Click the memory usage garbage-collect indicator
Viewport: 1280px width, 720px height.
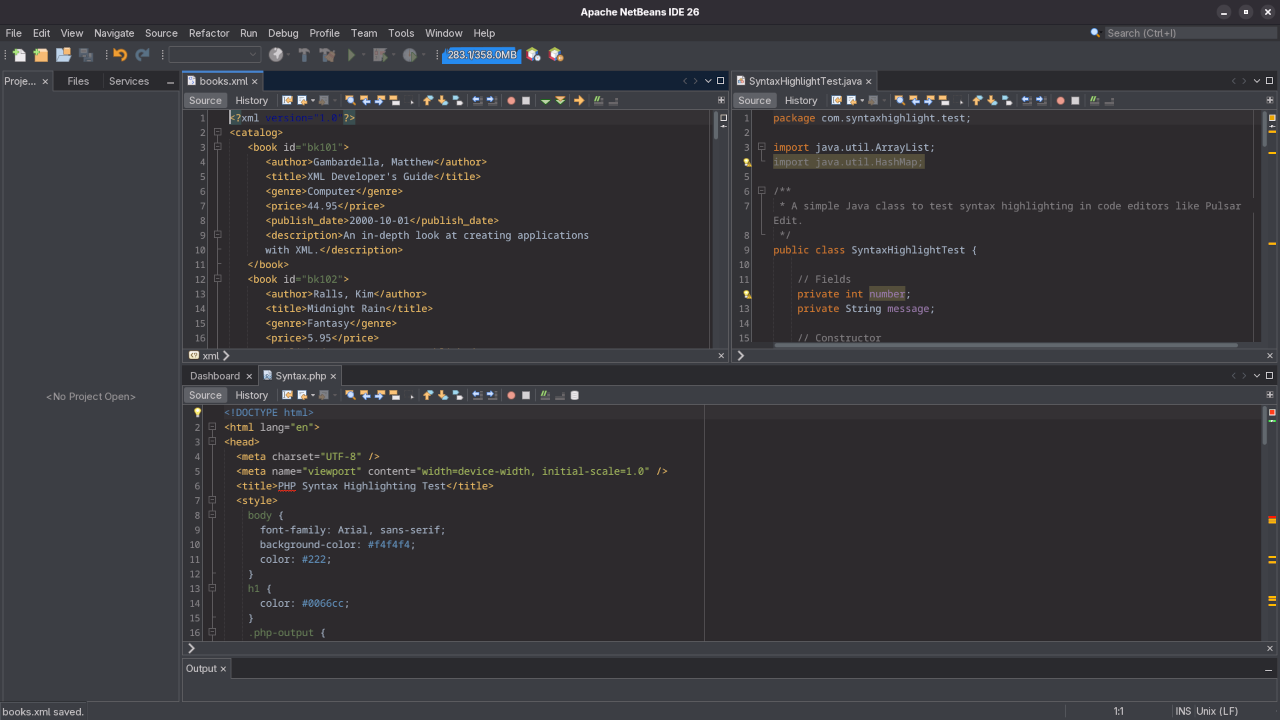[x=482, y=55]
